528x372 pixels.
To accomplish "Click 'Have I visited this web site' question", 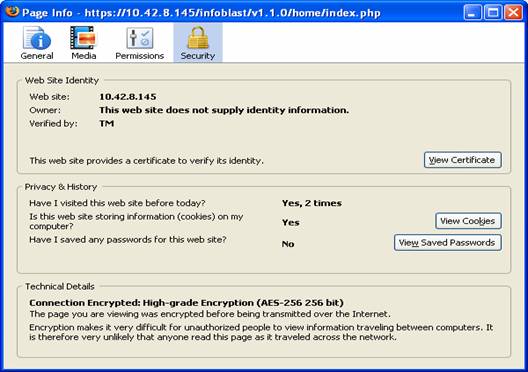I will [x=117, y=203].
